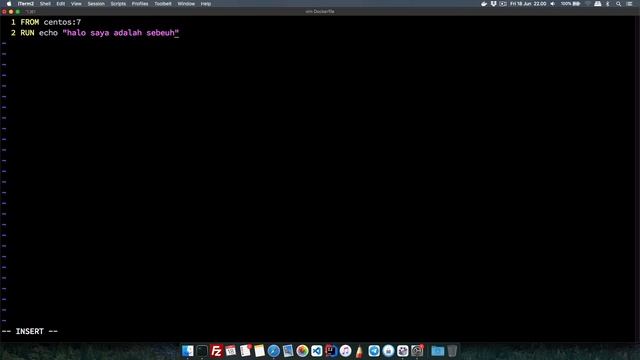Click line number 1 in vim
The image size is (640, 360).
[13, 22]
